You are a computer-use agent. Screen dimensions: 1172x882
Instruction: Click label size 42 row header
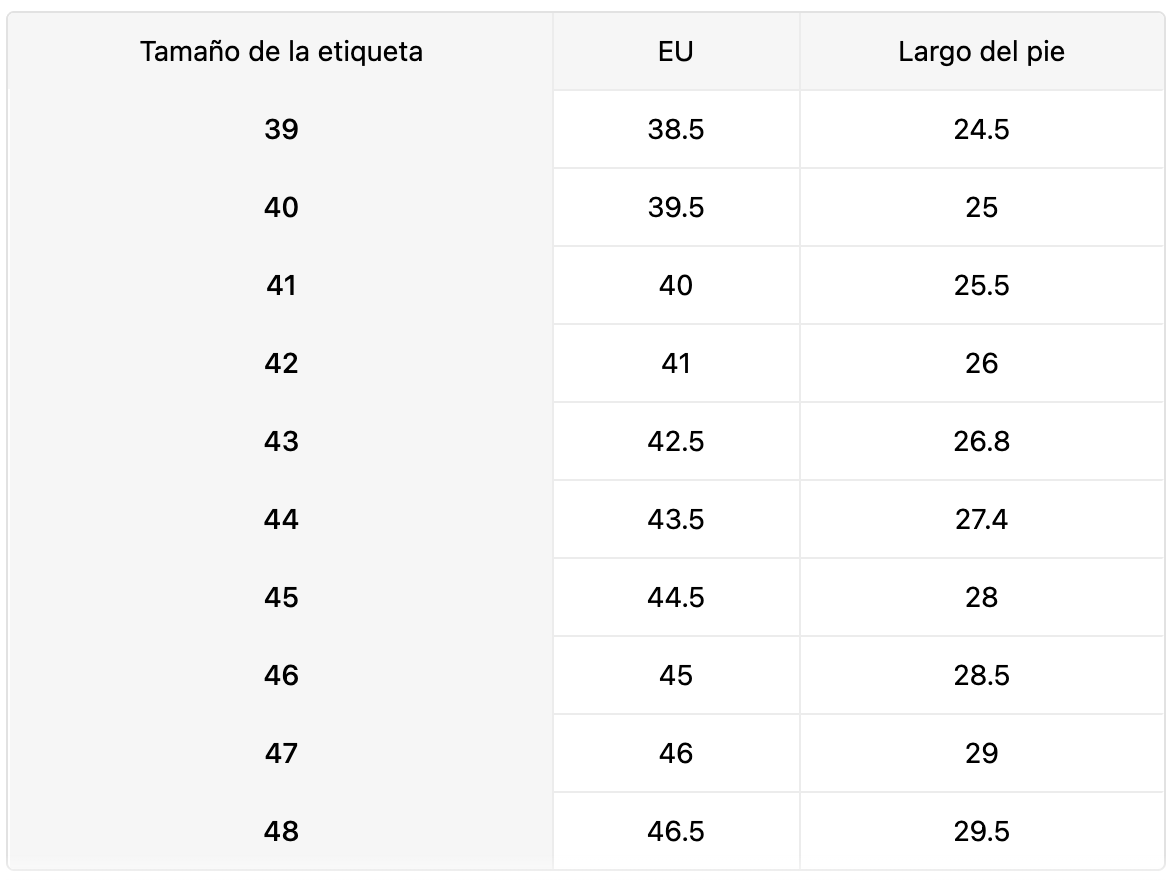[281, 363]
